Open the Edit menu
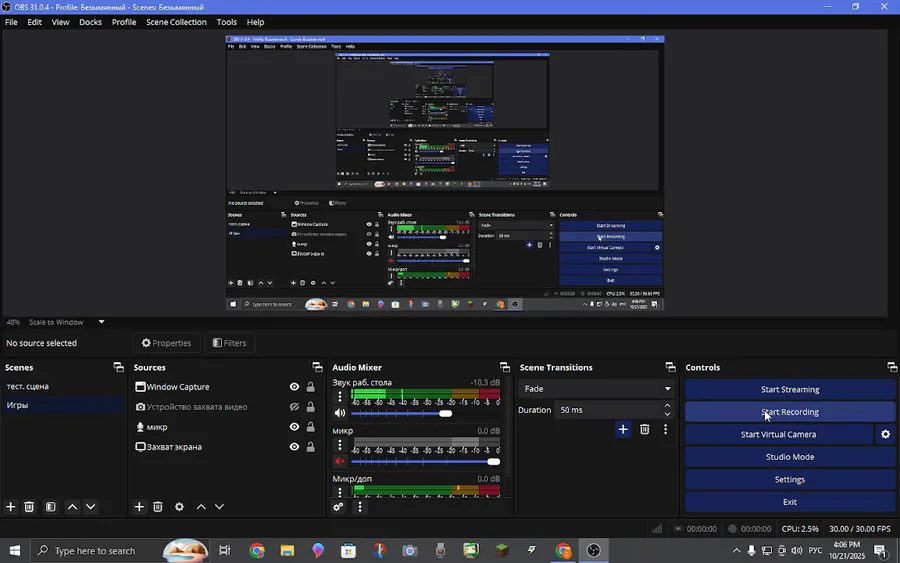Viewport: 900px width, 563px height. pos(34,22)
